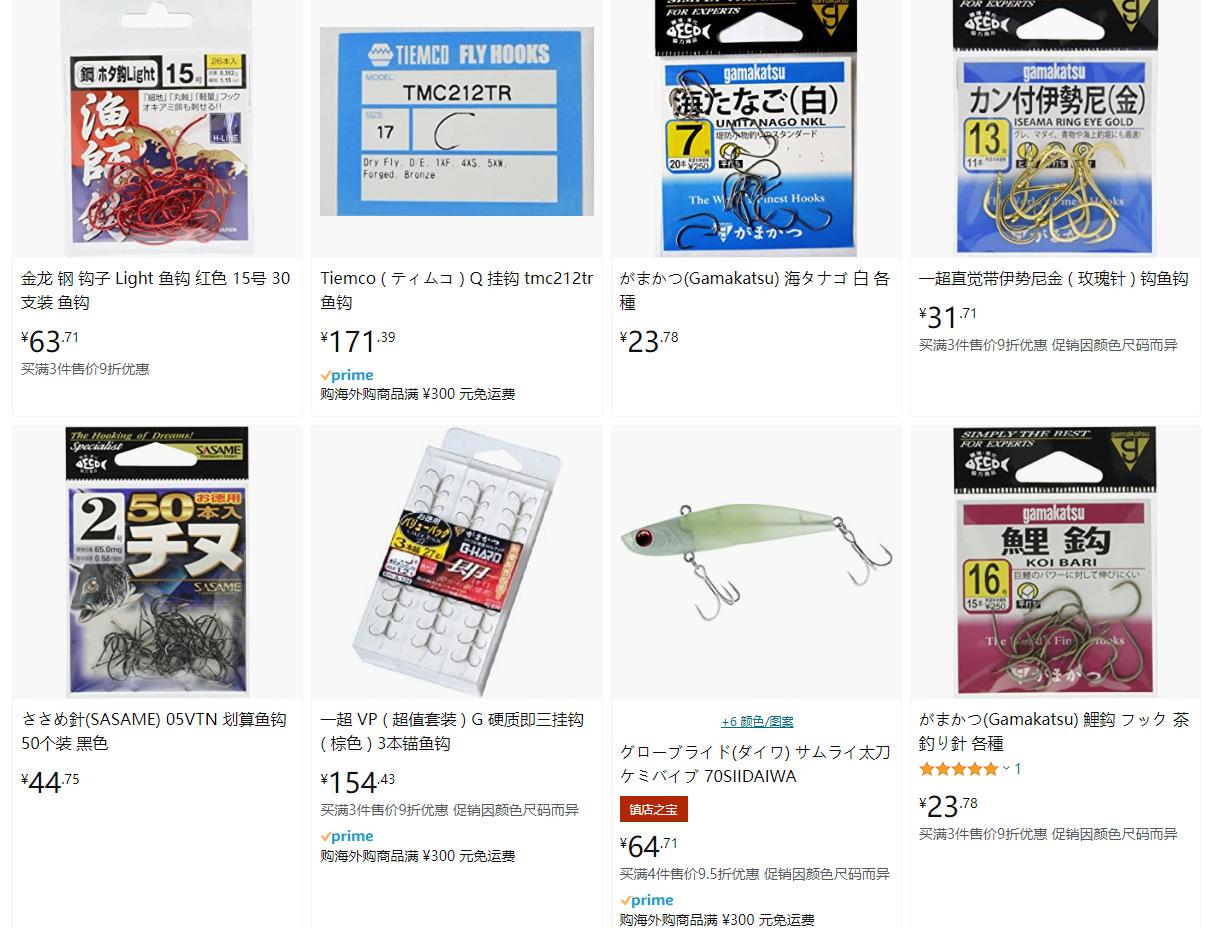Open the 一超 VP G 硬质即三挂钩 title
The height and width of the screenshot is (928, 1205).
click(452, 731)
